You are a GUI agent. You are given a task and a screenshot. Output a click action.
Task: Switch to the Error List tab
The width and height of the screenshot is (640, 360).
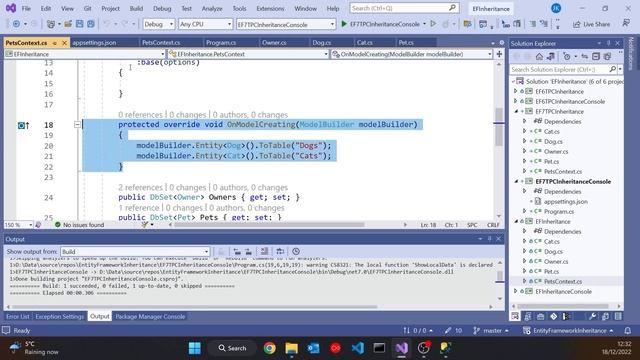click(x=18, y=316)
